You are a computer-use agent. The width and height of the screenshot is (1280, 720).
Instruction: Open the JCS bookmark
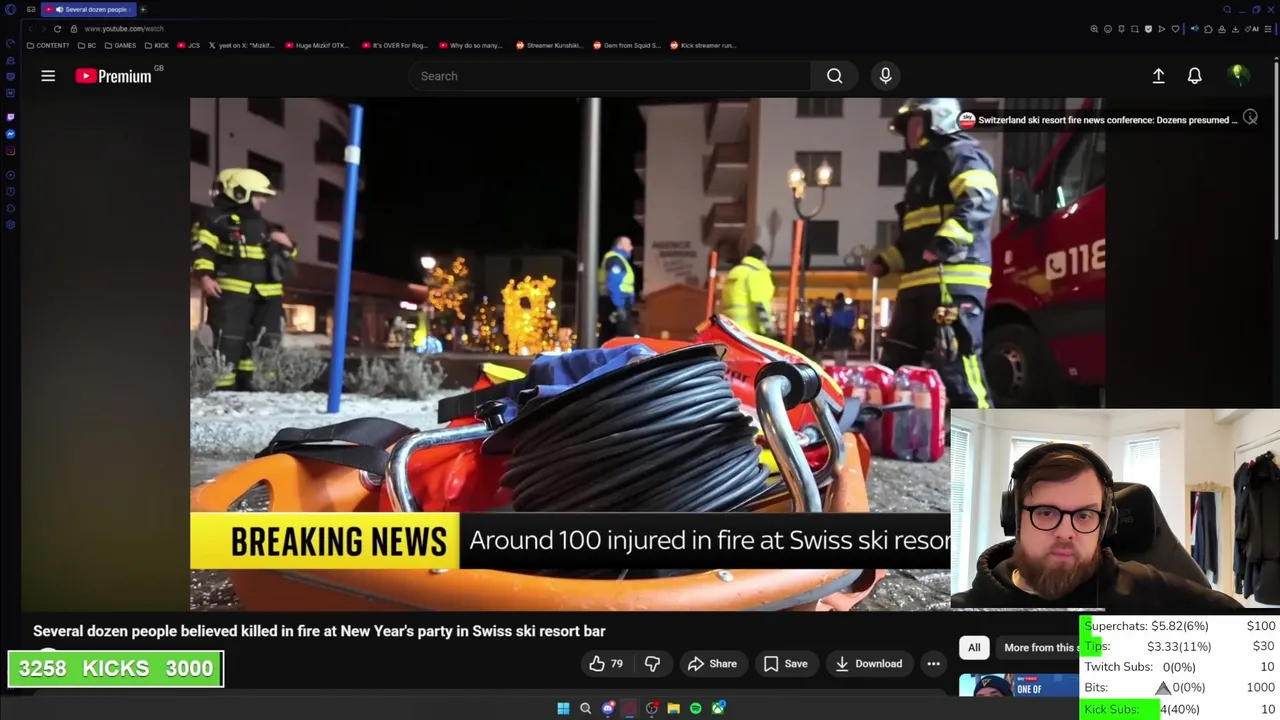tap(189, 45)
